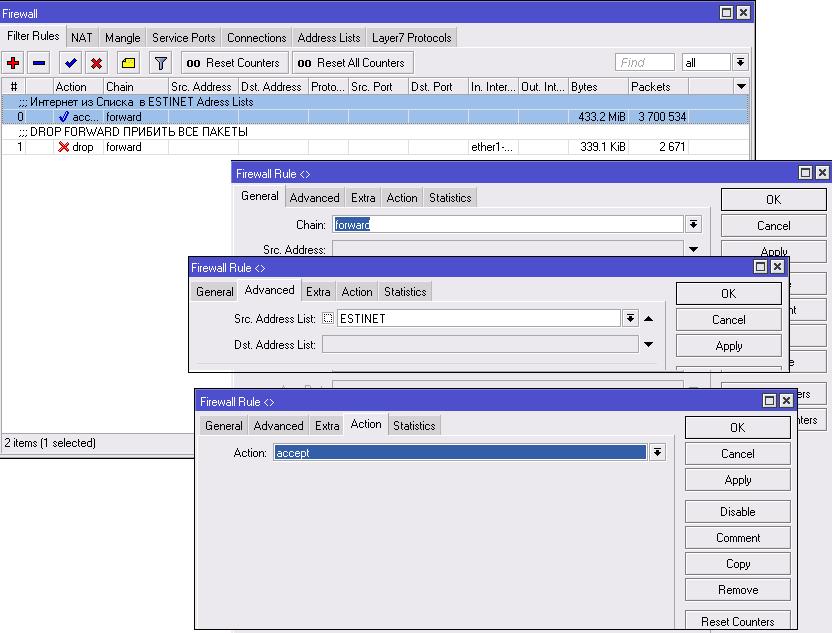Open the Connections tab
This screenshot has width=840, height=633.
click(x=257, y=38)
